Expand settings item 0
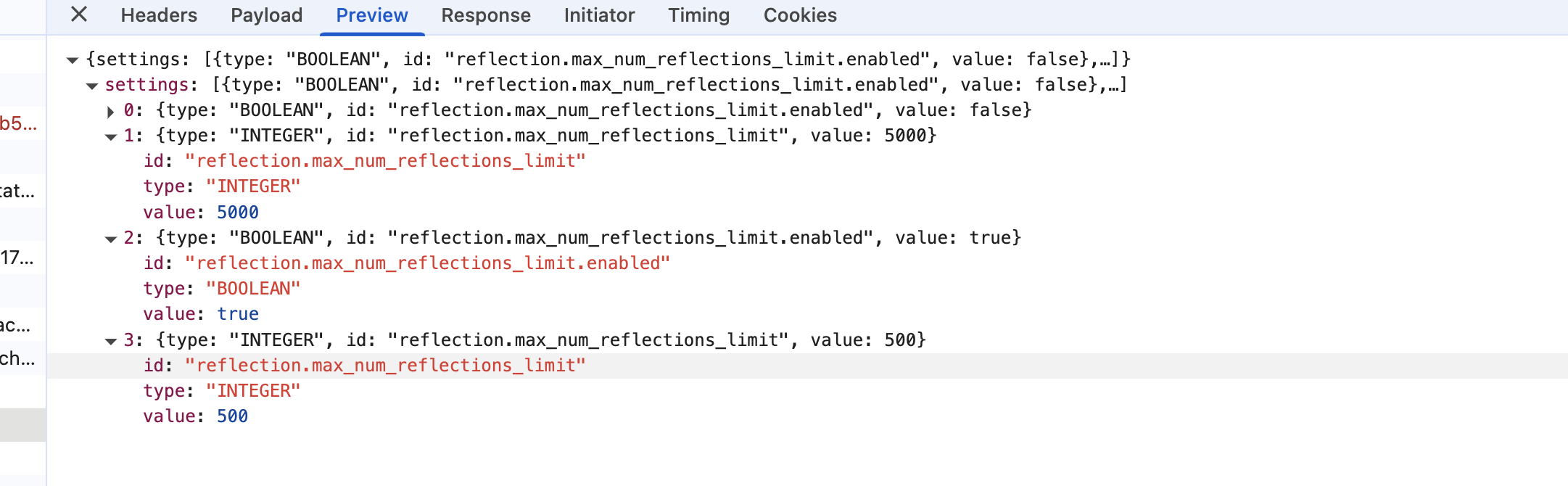The image size is (1568, 486). click(110, 111)
